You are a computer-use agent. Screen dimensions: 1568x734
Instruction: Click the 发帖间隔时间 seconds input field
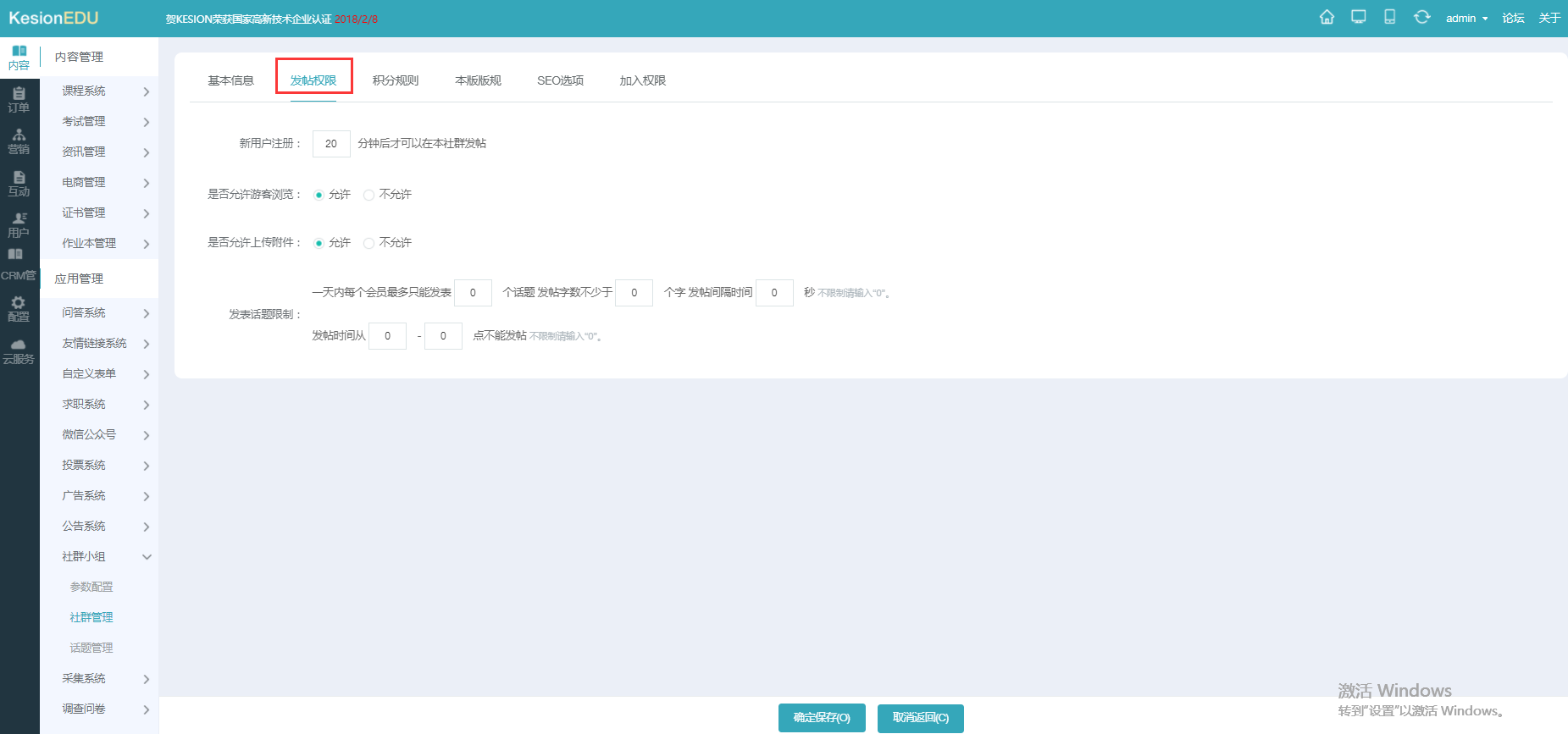(x=774, y=293)
